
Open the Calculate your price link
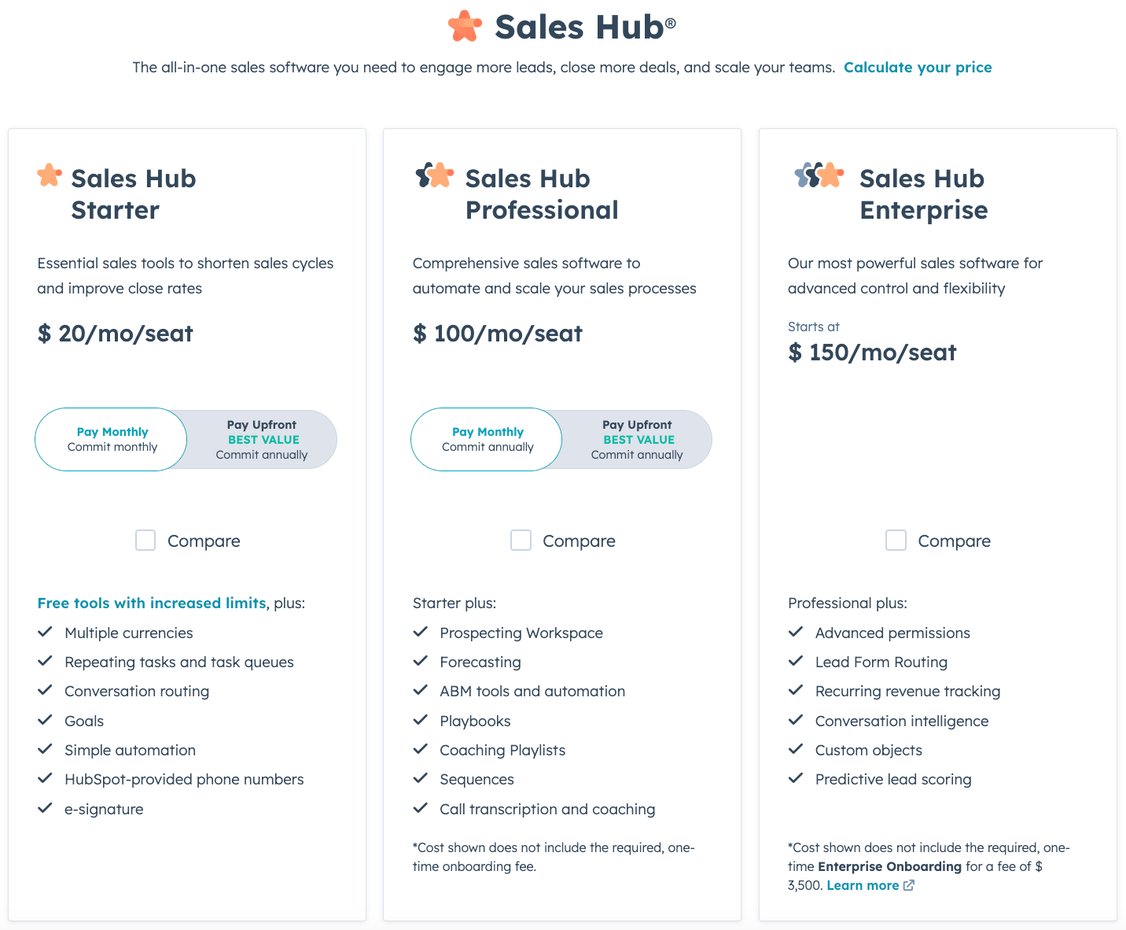pos(917,67)
